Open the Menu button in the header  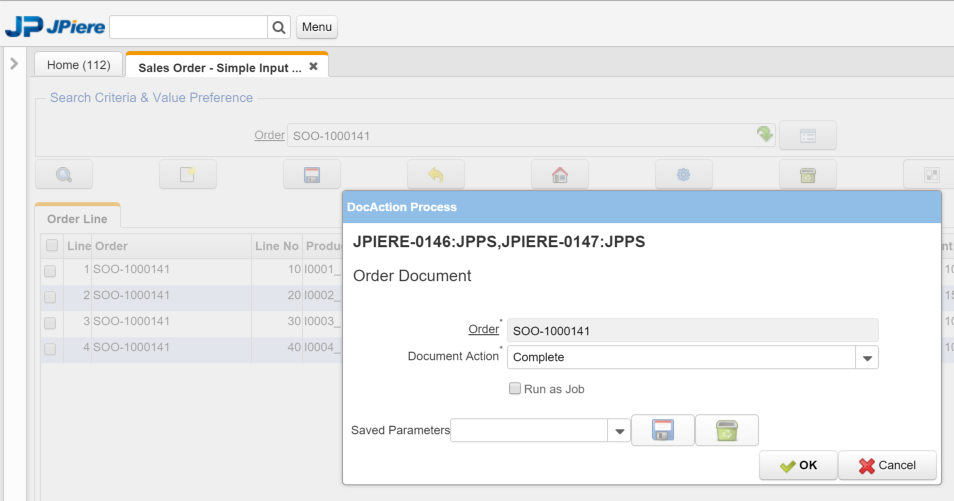pos(317,27)
